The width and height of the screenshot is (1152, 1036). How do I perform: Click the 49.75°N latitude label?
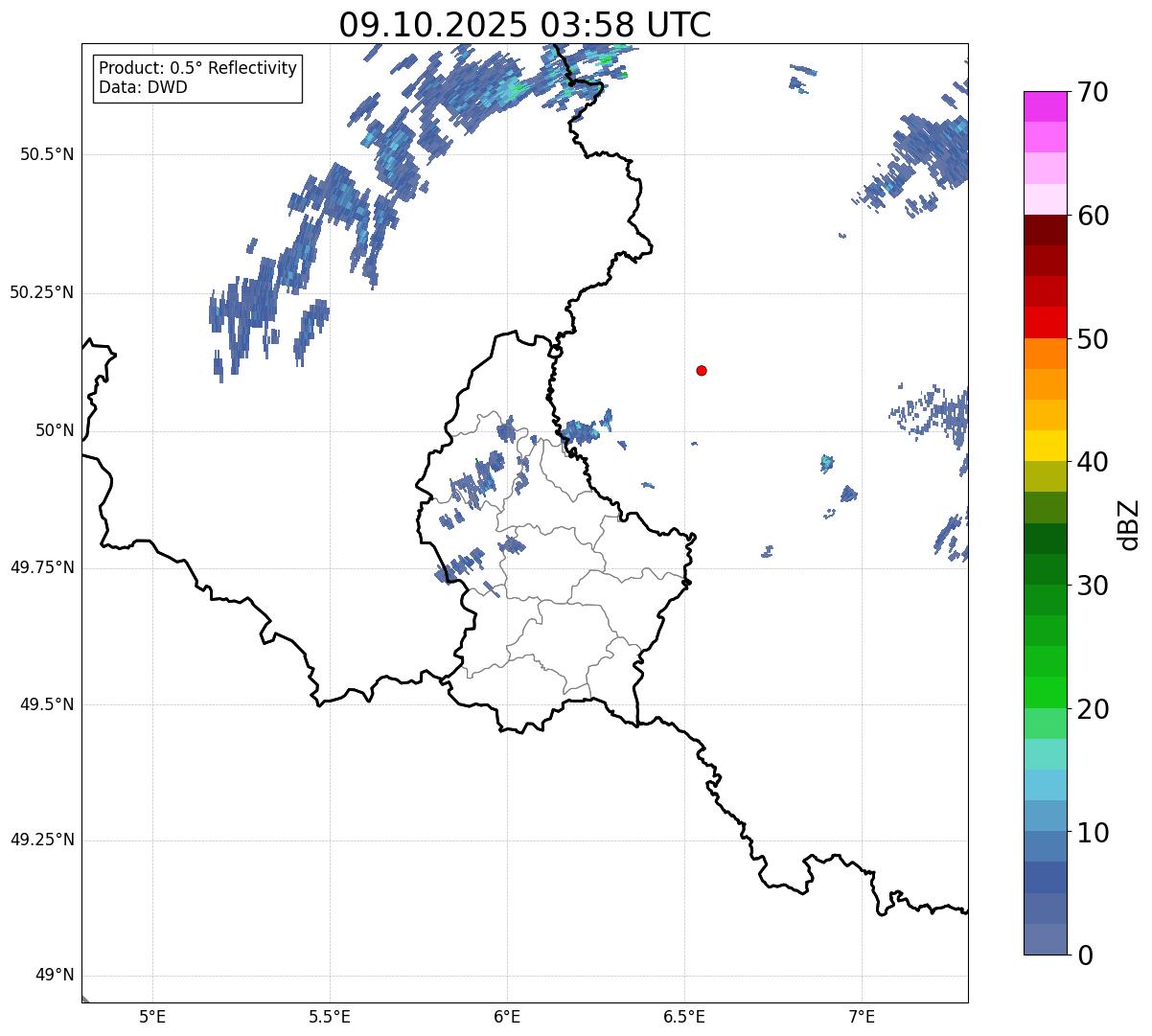click(41, 567)
